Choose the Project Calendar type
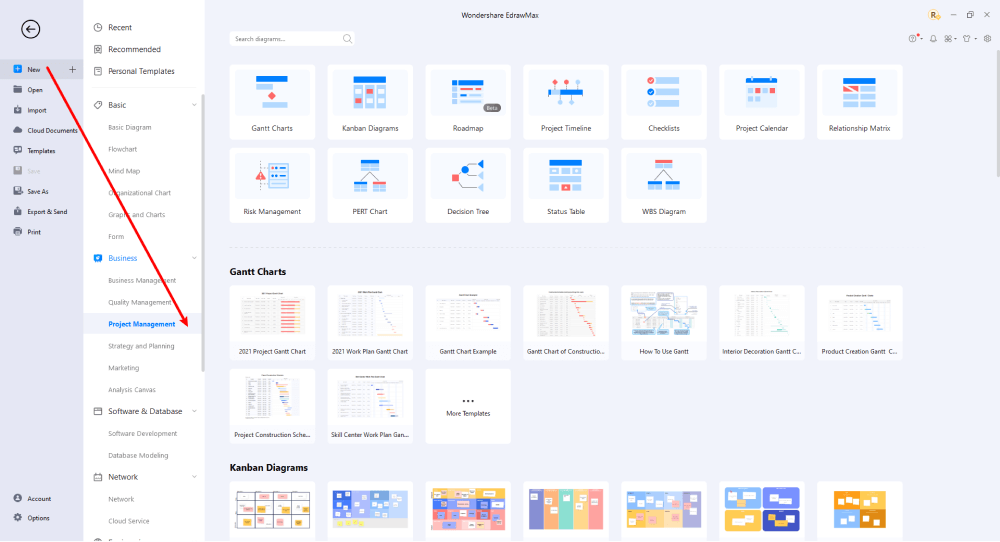 point(761,102)
